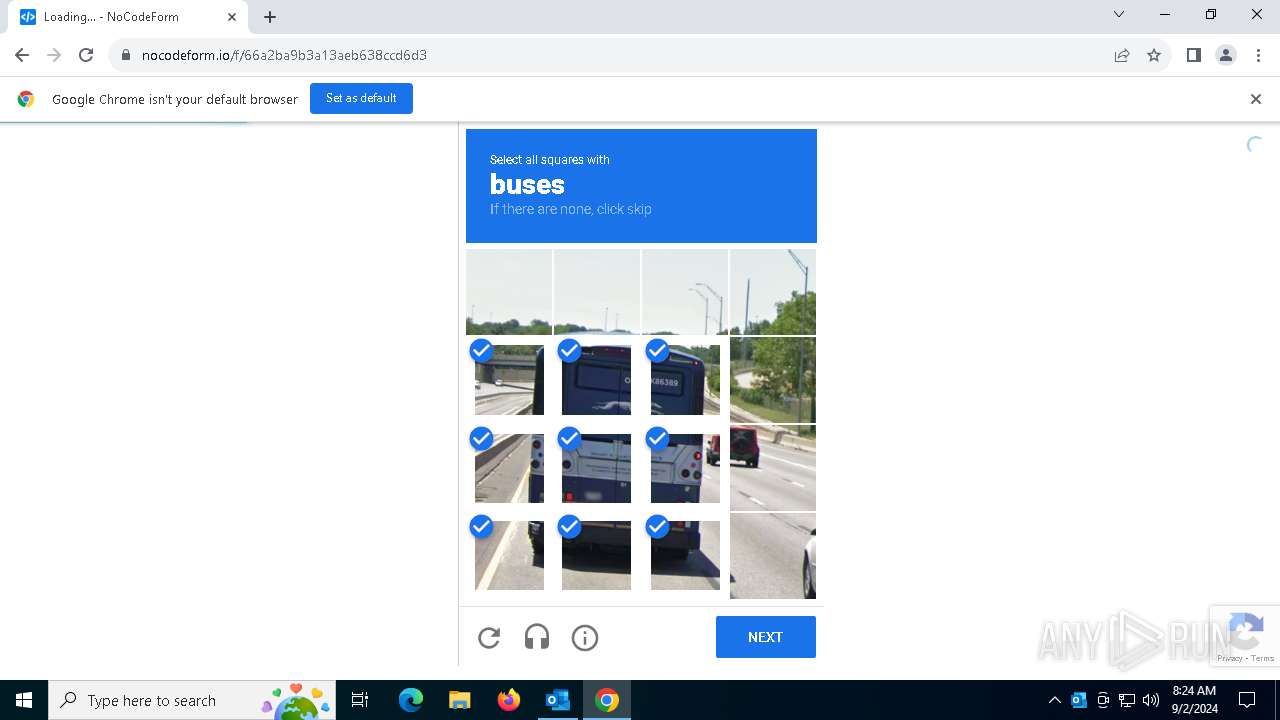
Task: Reload the current page
Action: 86,55
